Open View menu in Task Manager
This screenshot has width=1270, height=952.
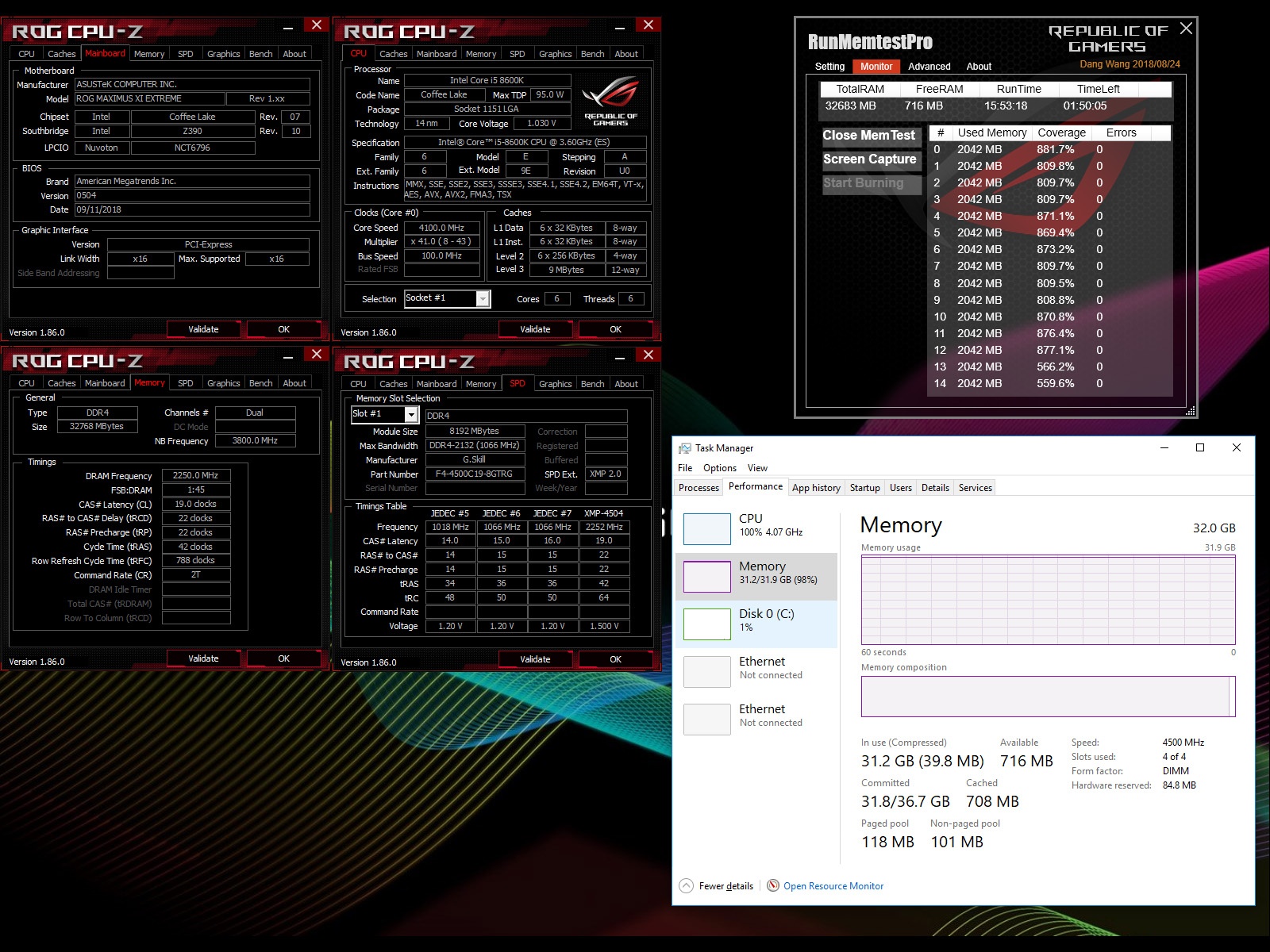click(757, 468)
